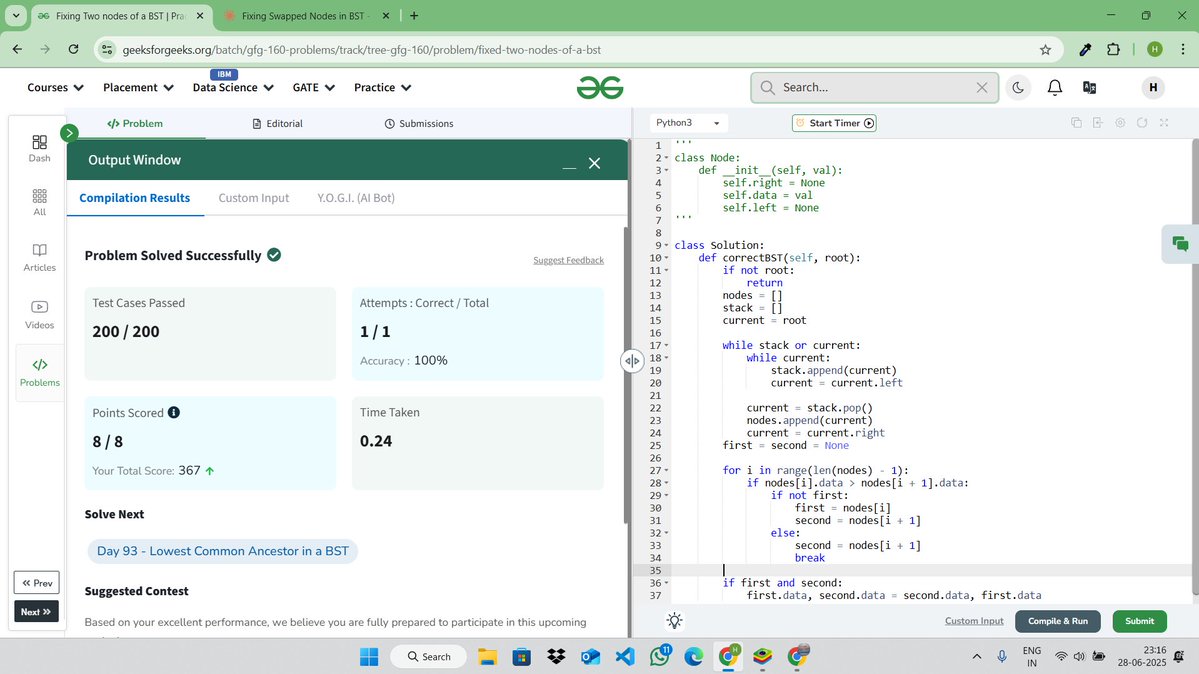Collapse code fold at line 9
The width and height of the screenshot is (1199, 674).
[x=666, y=246]
